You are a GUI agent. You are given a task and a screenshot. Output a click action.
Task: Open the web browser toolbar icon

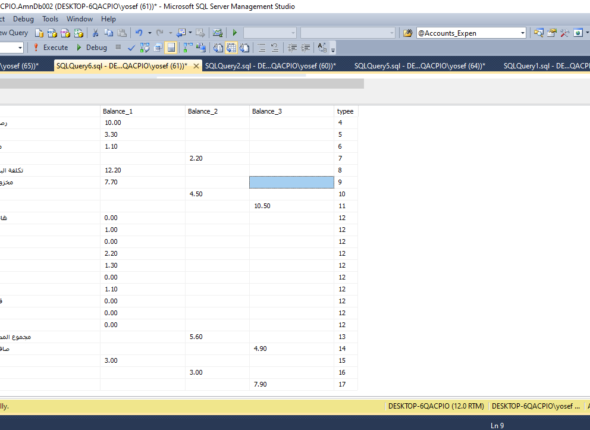pos(578,33)
